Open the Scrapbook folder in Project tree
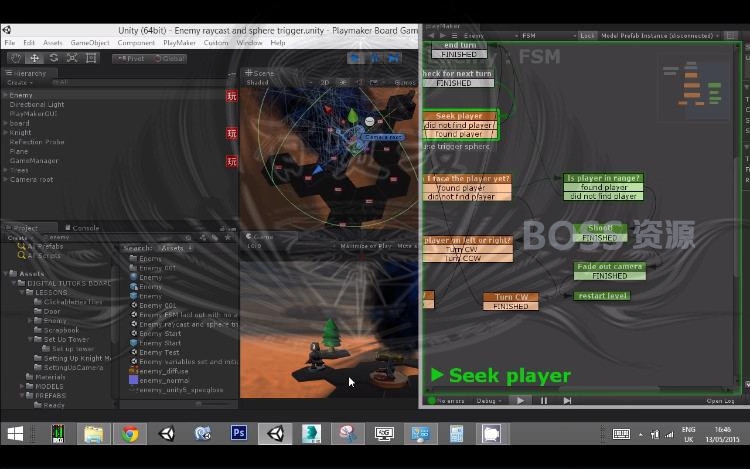This screenshot has height=469, width=750. tap(56, 330)
